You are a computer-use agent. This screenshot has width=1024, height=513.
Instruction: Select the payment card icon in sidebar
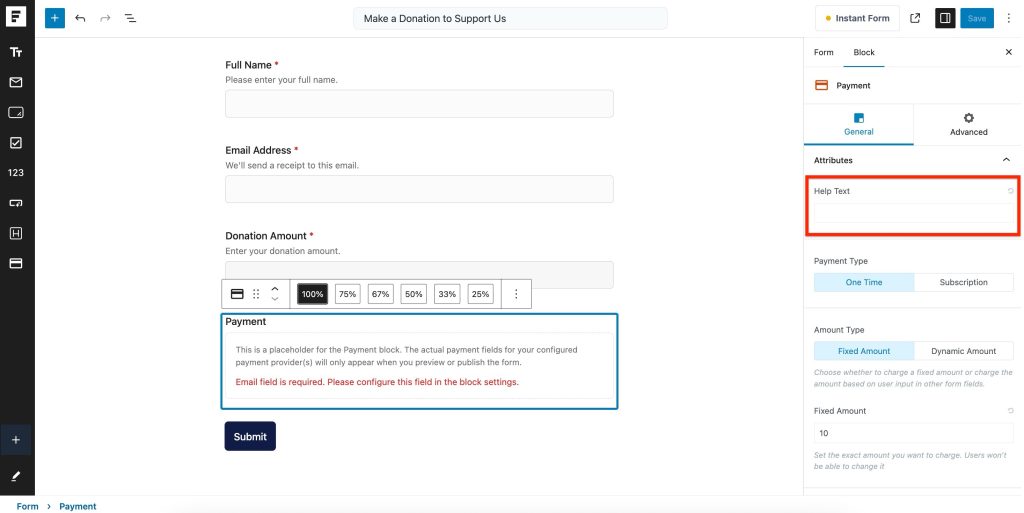coord(16,263)
